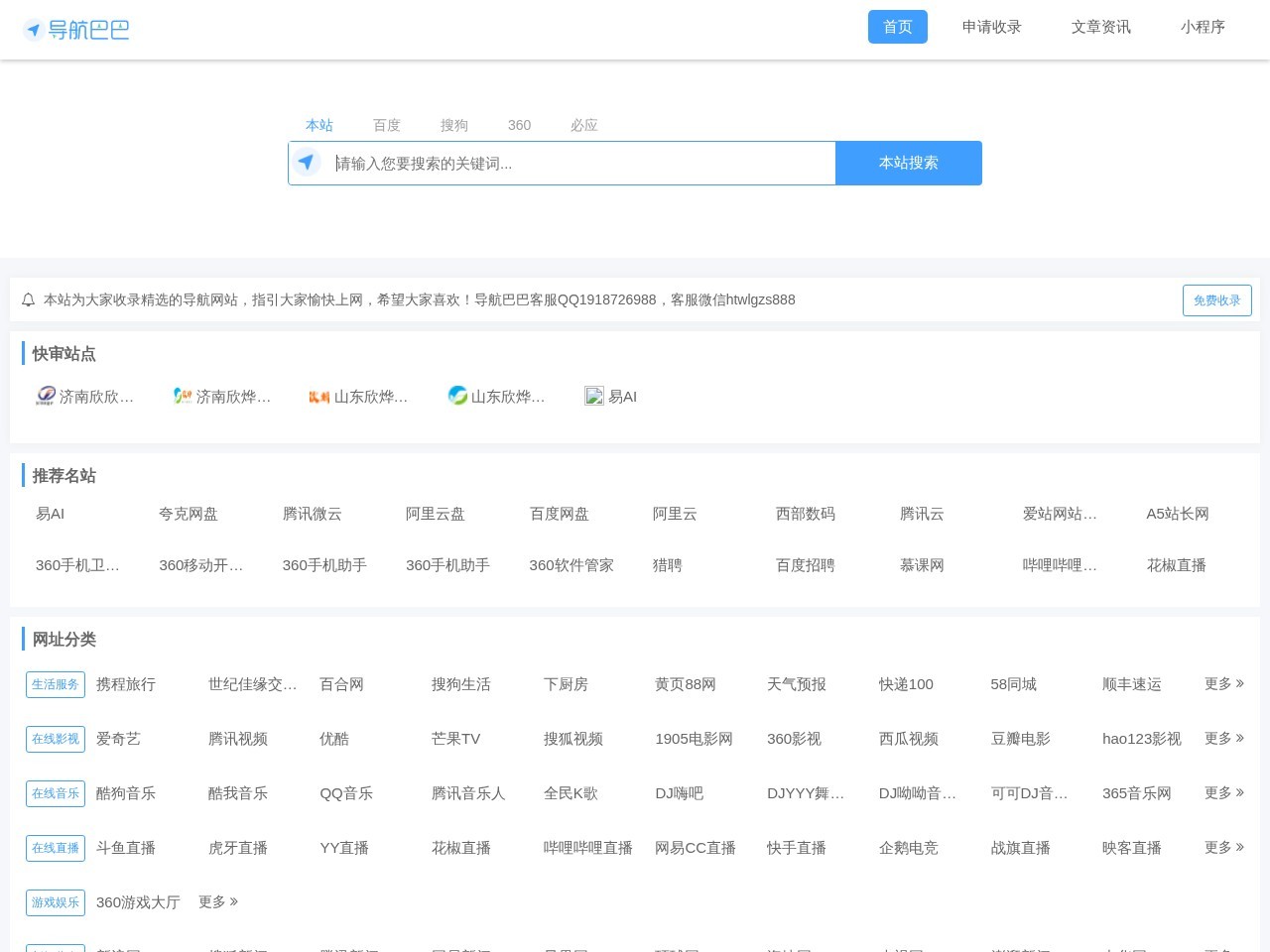The image size is (1270, 952).
Task: Expand 更多 for 生活服务 row
Action: coord(1224,683)
